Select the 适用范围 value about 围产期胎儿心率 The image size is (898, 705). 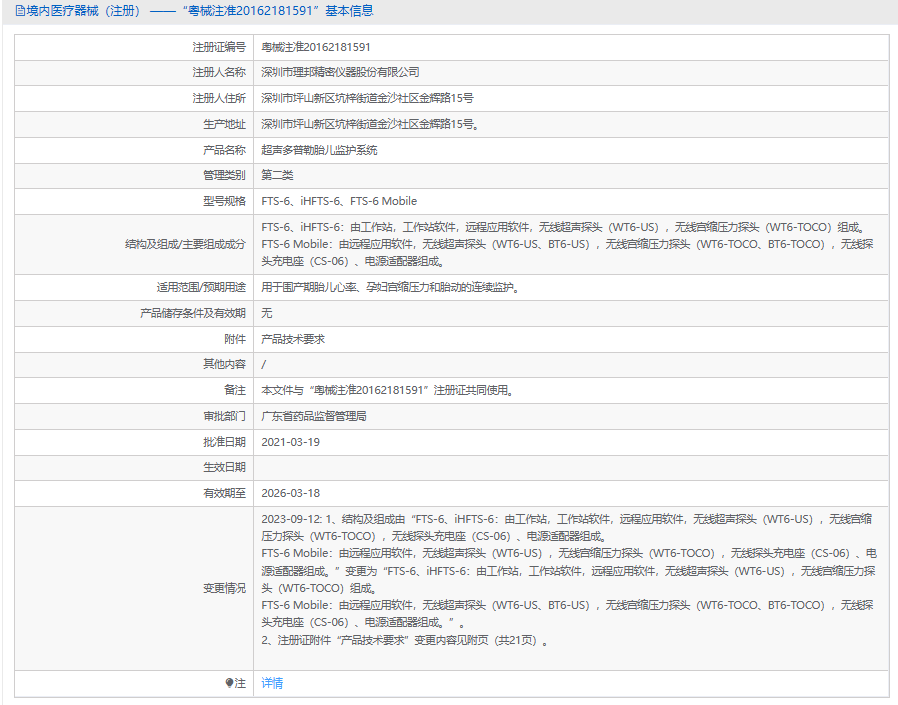390,287
